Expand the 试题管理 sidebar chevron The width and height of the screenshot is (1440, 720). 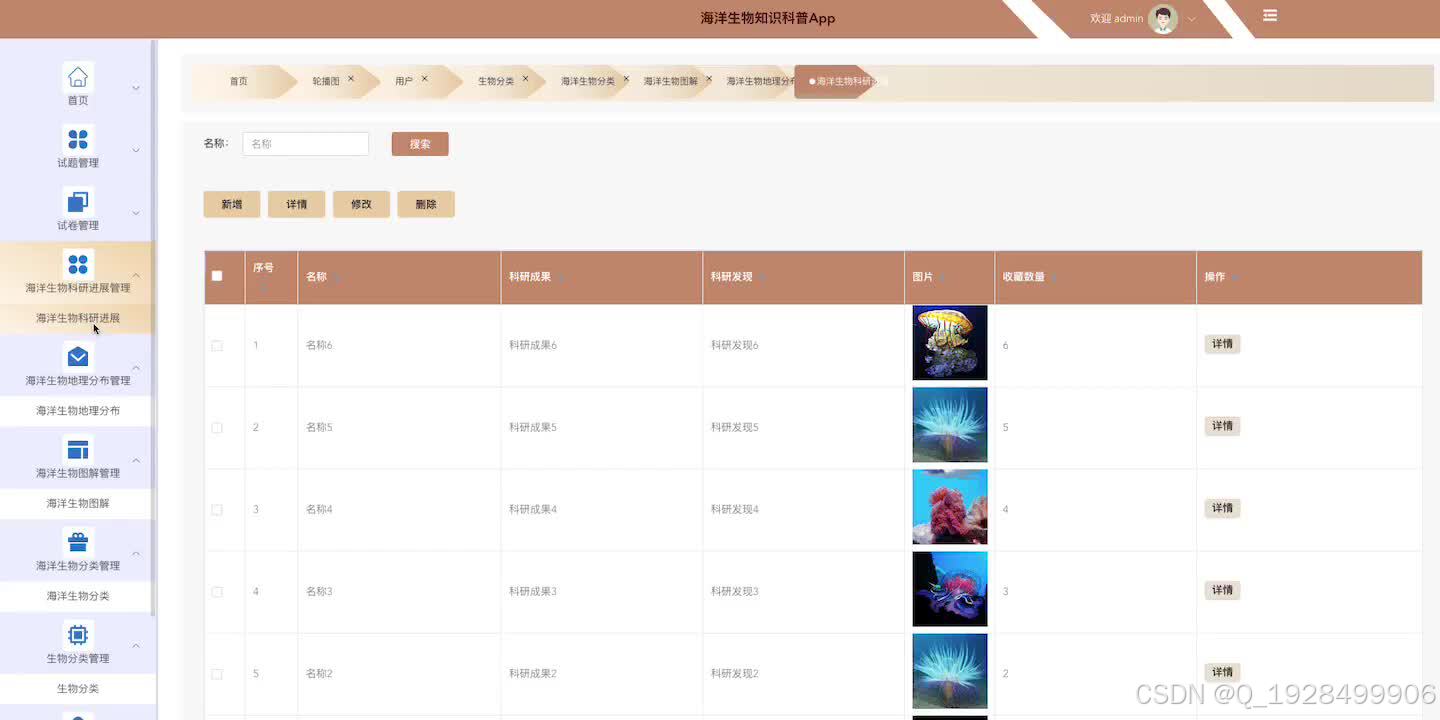tap(136, 151)
